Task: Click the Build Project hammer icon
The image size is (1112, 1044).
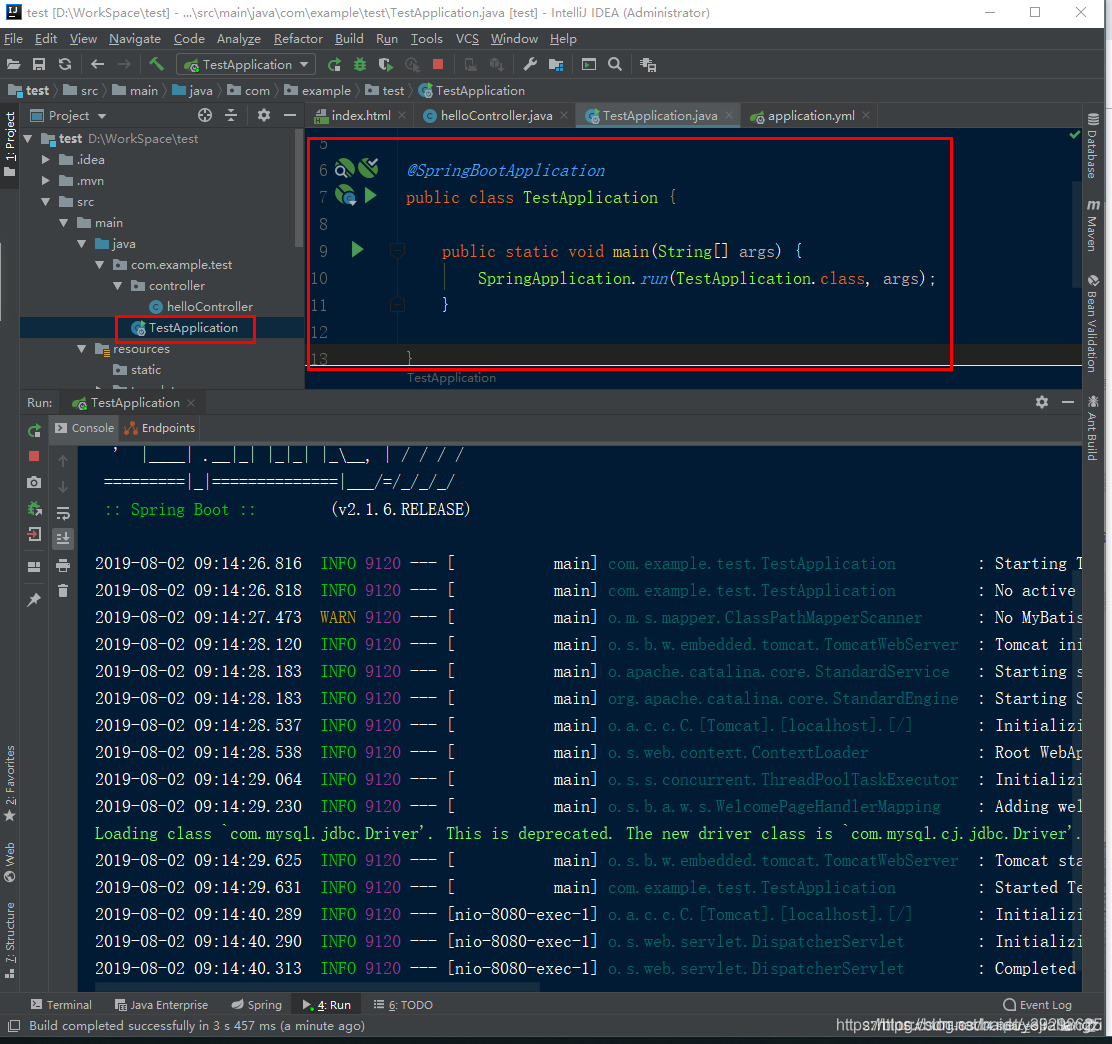Action: pyautogui.click(x=156, y=64)
